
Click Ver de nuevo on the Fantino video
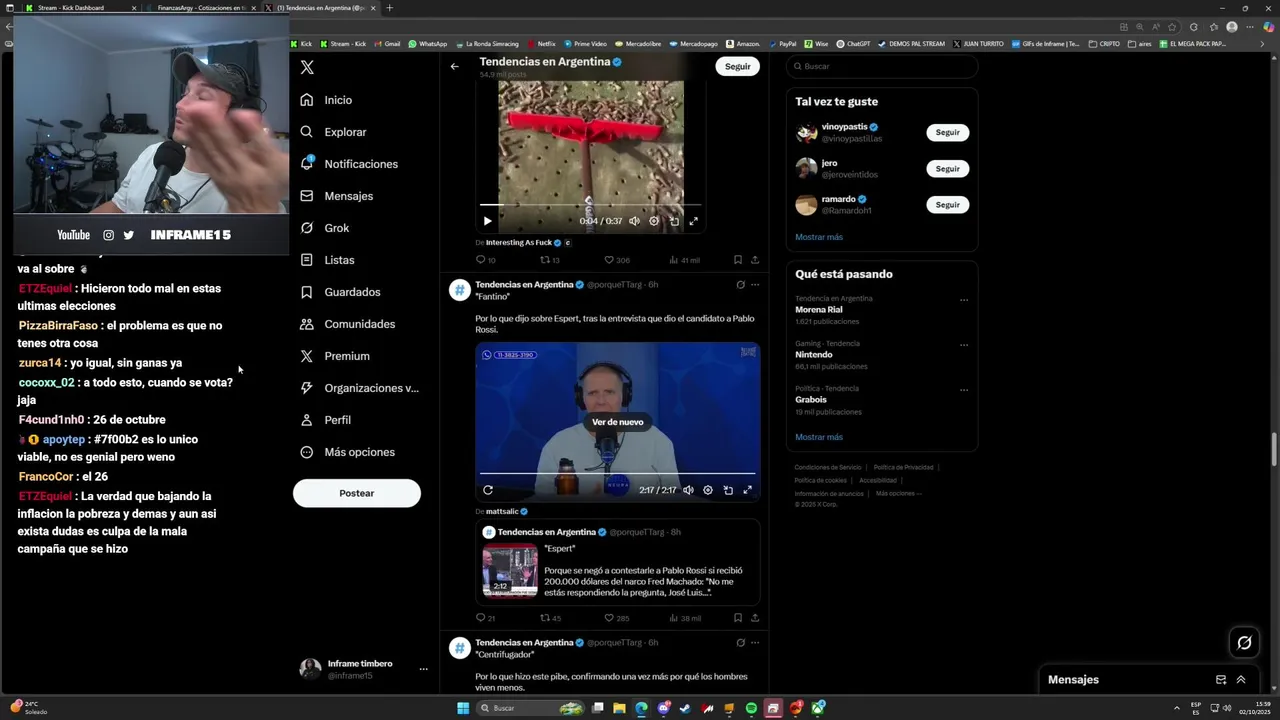[618, 422]
